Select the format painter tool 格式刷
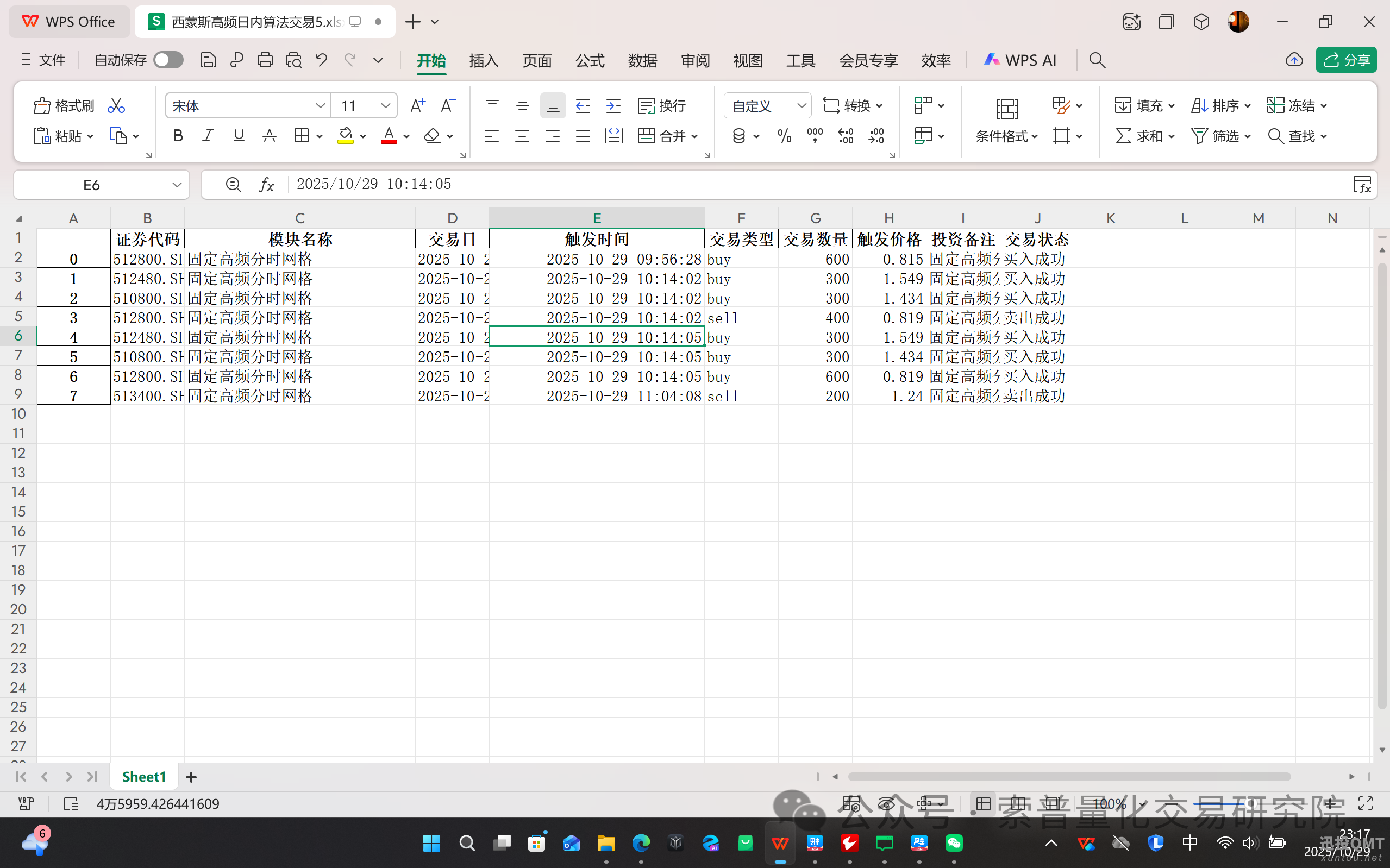Image resolution: width=1390 pixels, height=868 pixels. (63, 105)
